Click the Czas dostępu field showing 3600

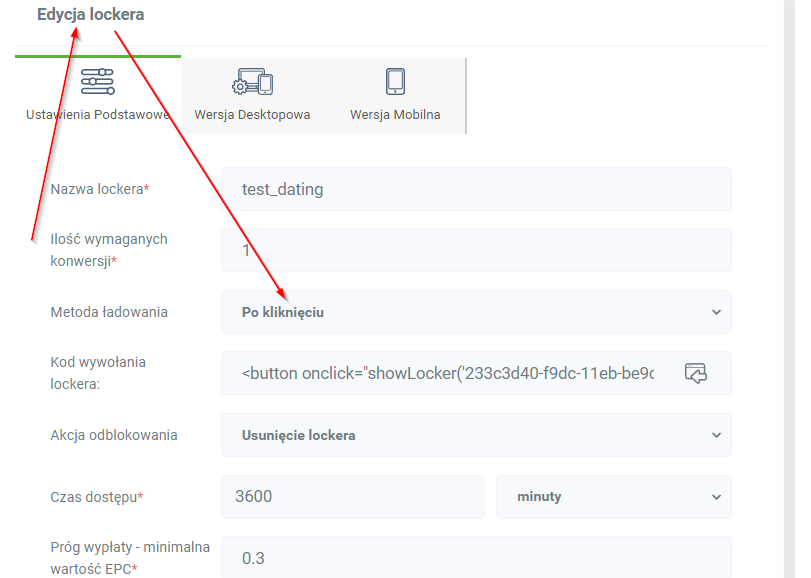[352, 497]
